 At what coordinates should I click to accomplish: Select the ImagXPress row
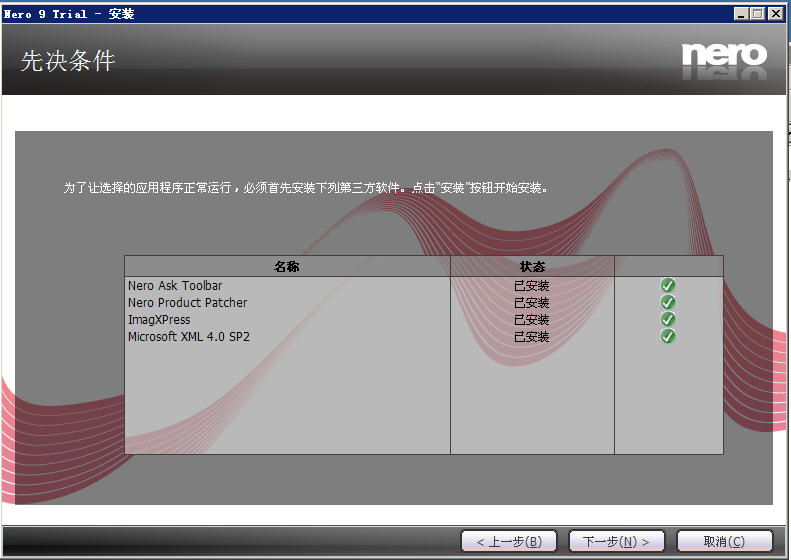[424, 319]
